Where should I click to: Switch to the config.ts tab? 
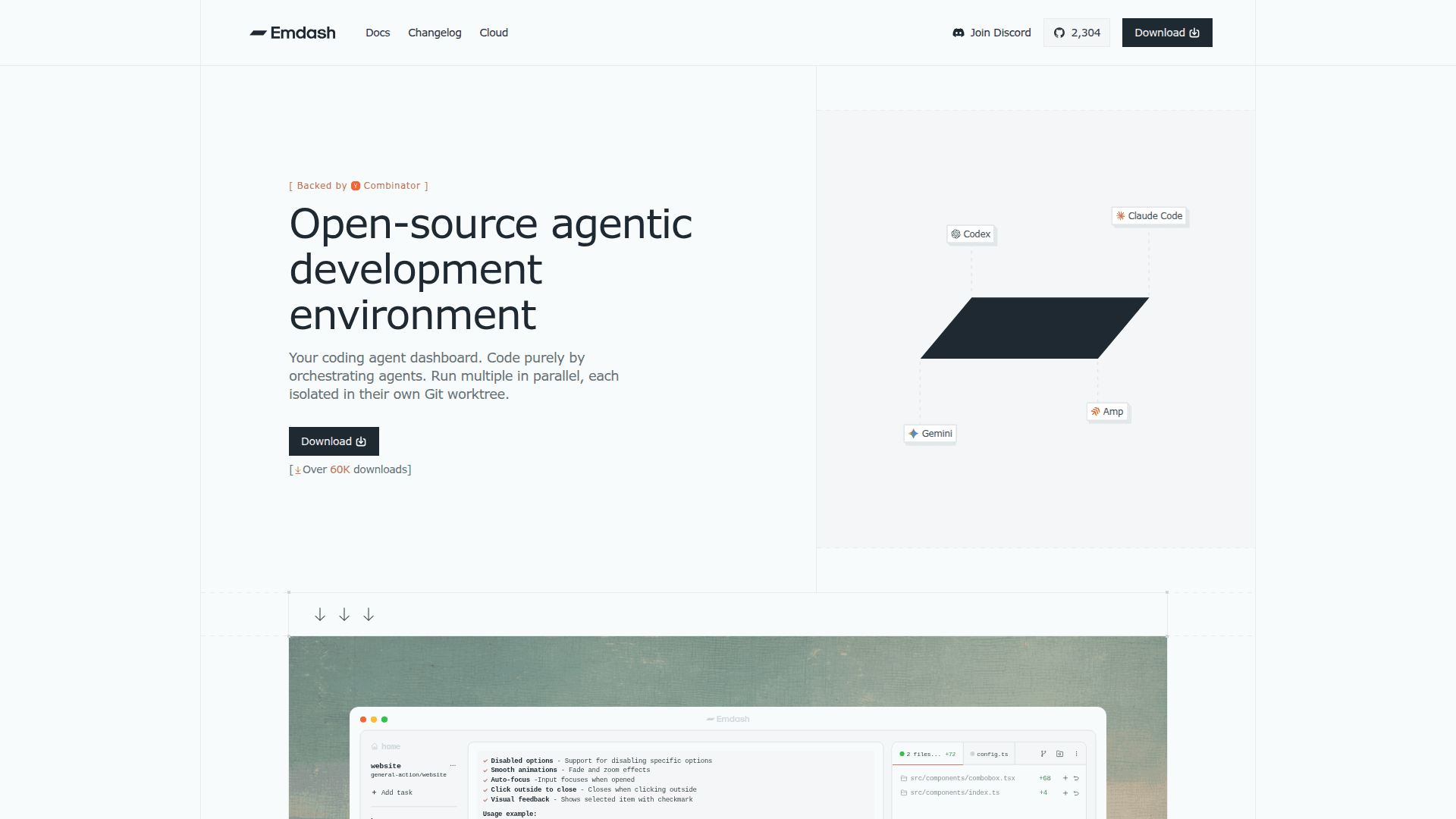[x=989, y=754]
